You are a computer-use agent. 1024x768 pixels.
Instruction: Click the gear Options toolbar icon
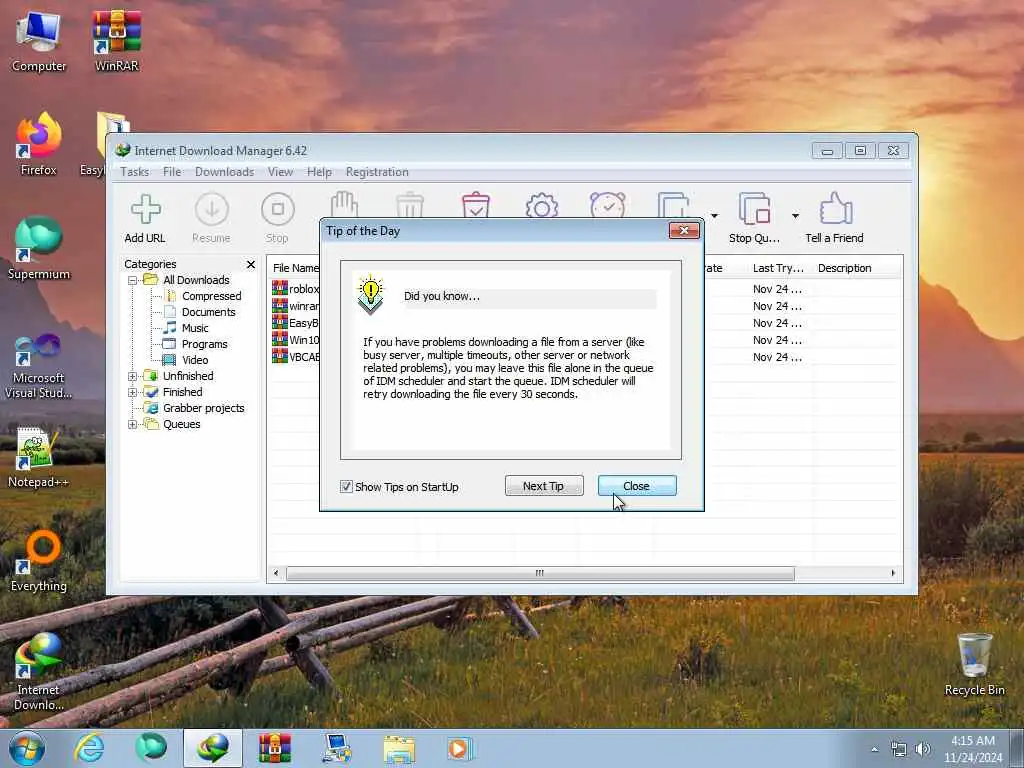click(x=541, y=205)
